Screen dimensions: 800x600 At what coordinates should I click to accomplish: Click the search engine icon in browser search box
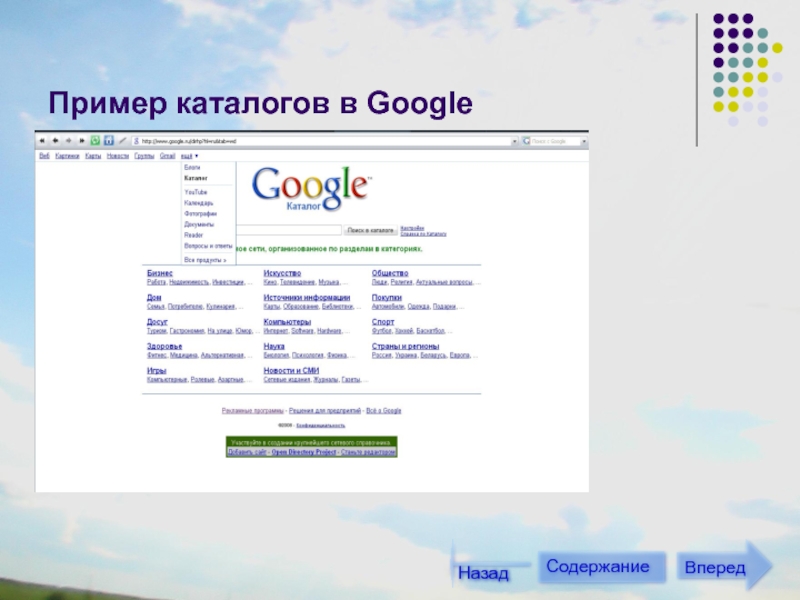526,141
